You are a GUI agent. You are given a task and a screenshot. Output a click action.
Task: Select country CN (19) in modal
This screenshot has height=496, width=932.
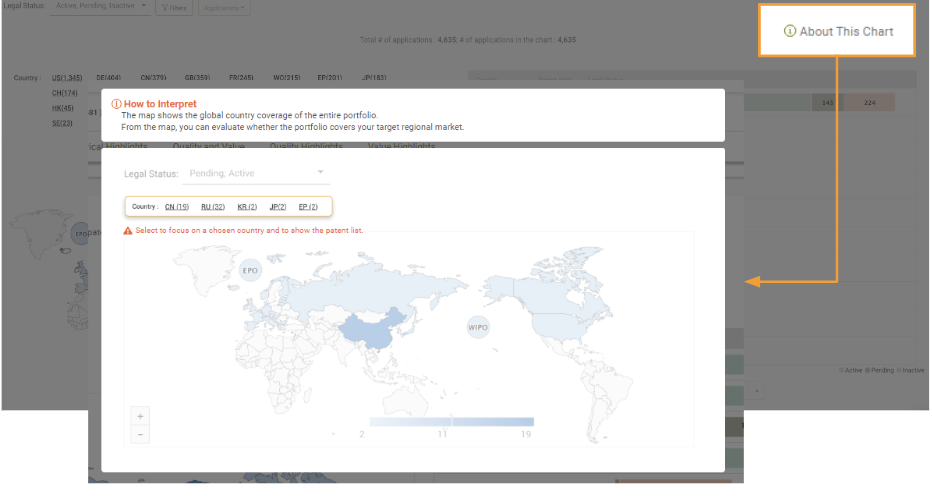tap(177, 207)
